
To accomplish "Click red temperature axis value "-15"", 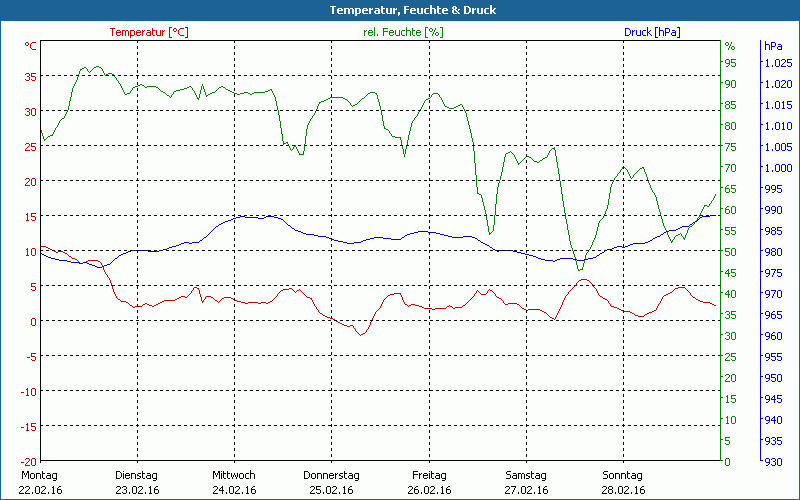I will click(28, 427).
